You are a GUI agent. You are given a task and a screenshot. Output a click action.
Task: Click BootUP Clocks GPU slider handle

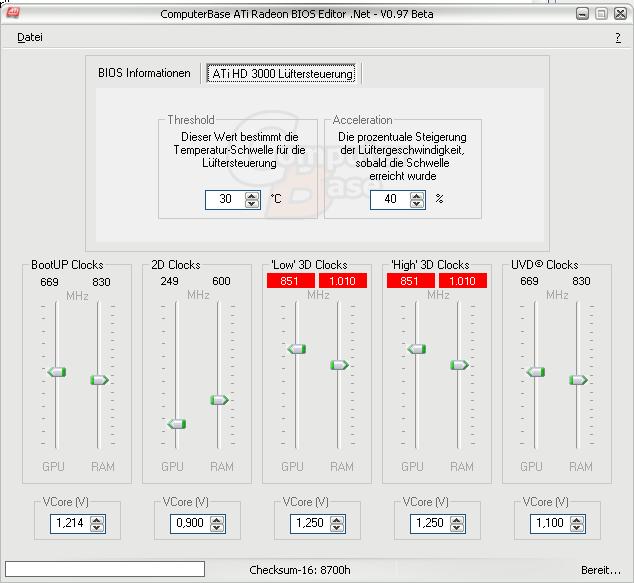(57, 372)
